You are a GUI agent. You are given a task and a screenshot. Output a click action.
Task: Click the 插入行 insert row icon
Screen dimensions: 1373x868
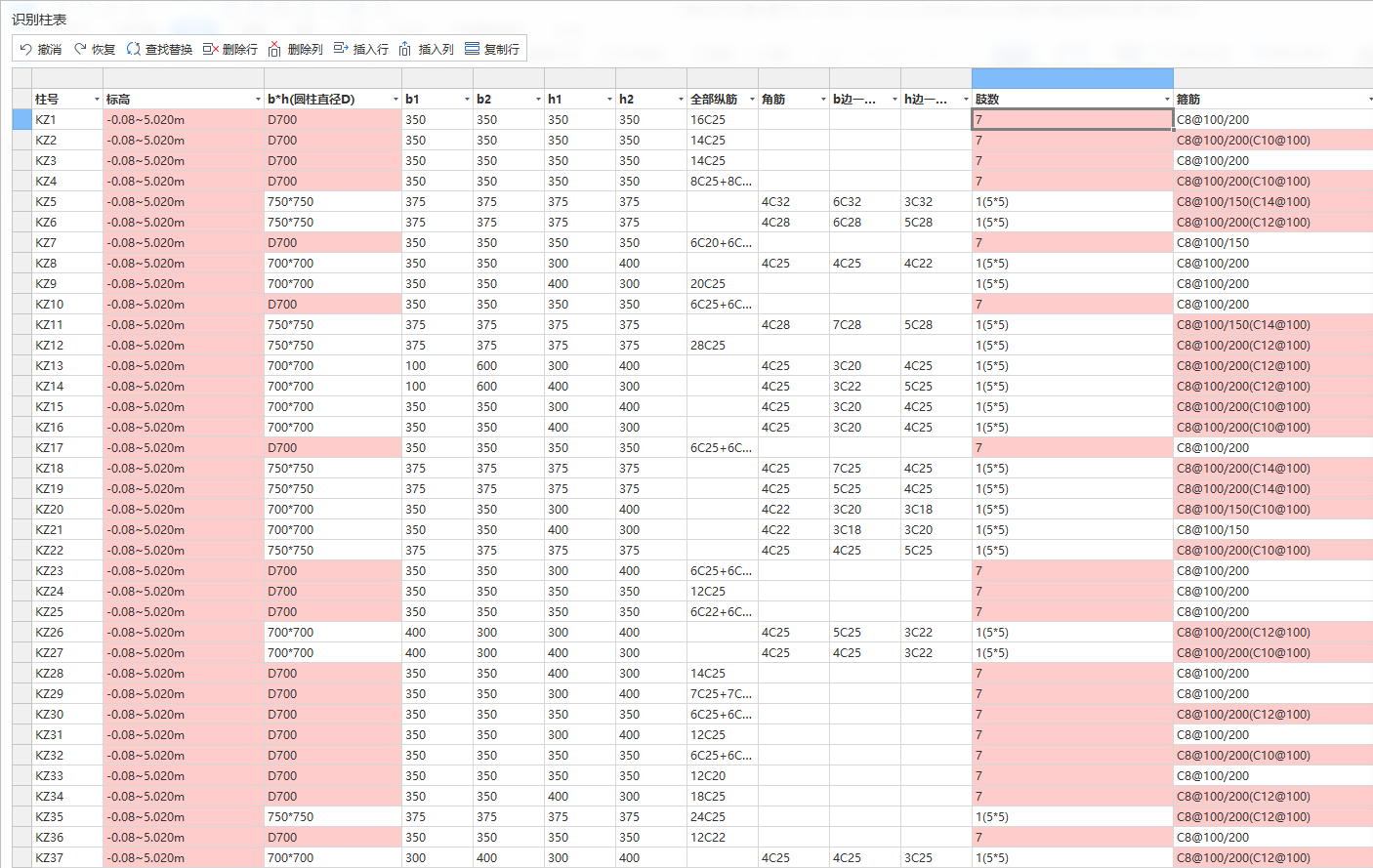[x=341, y=49]
